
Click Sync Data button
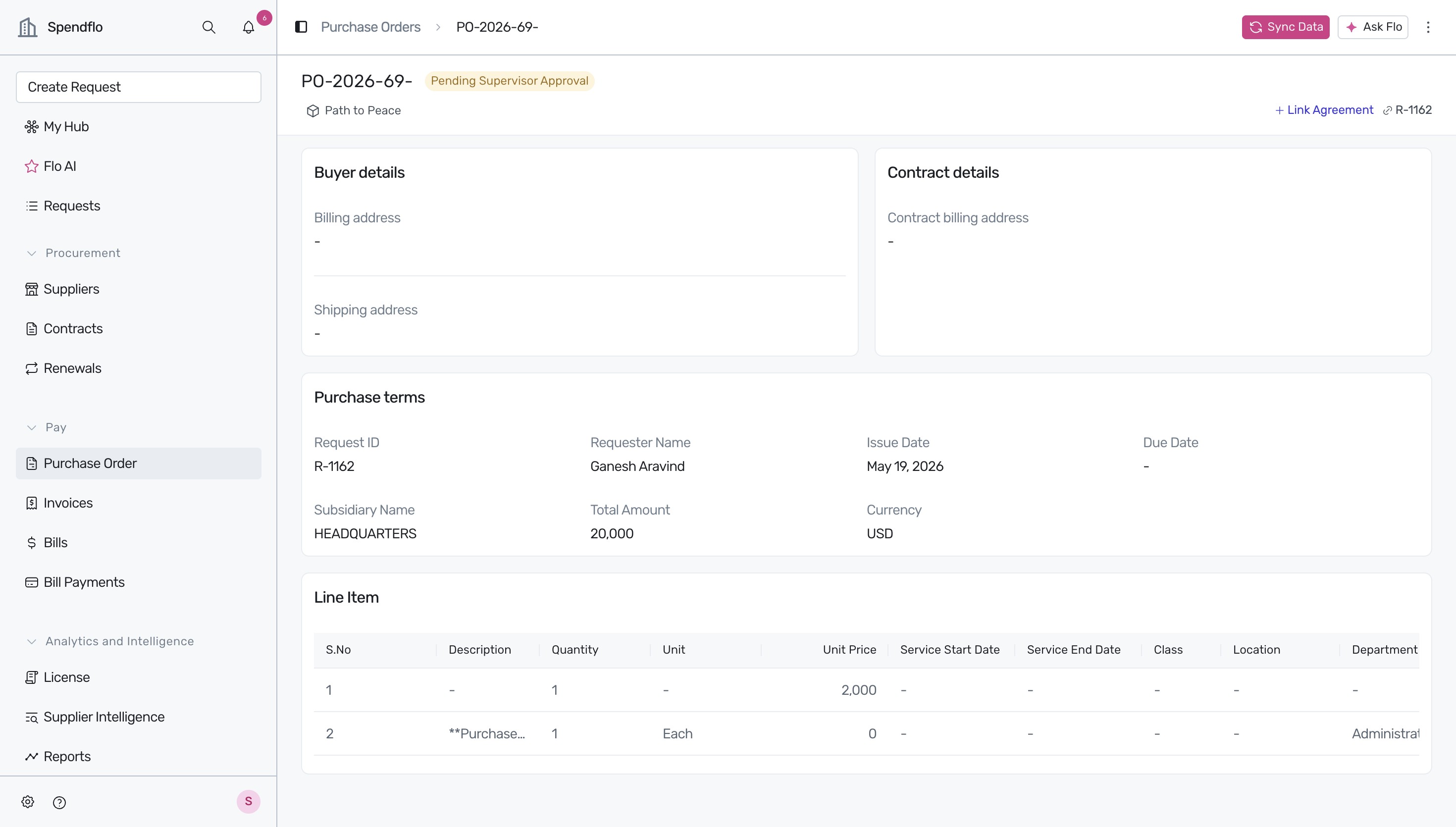[1285, 27]
